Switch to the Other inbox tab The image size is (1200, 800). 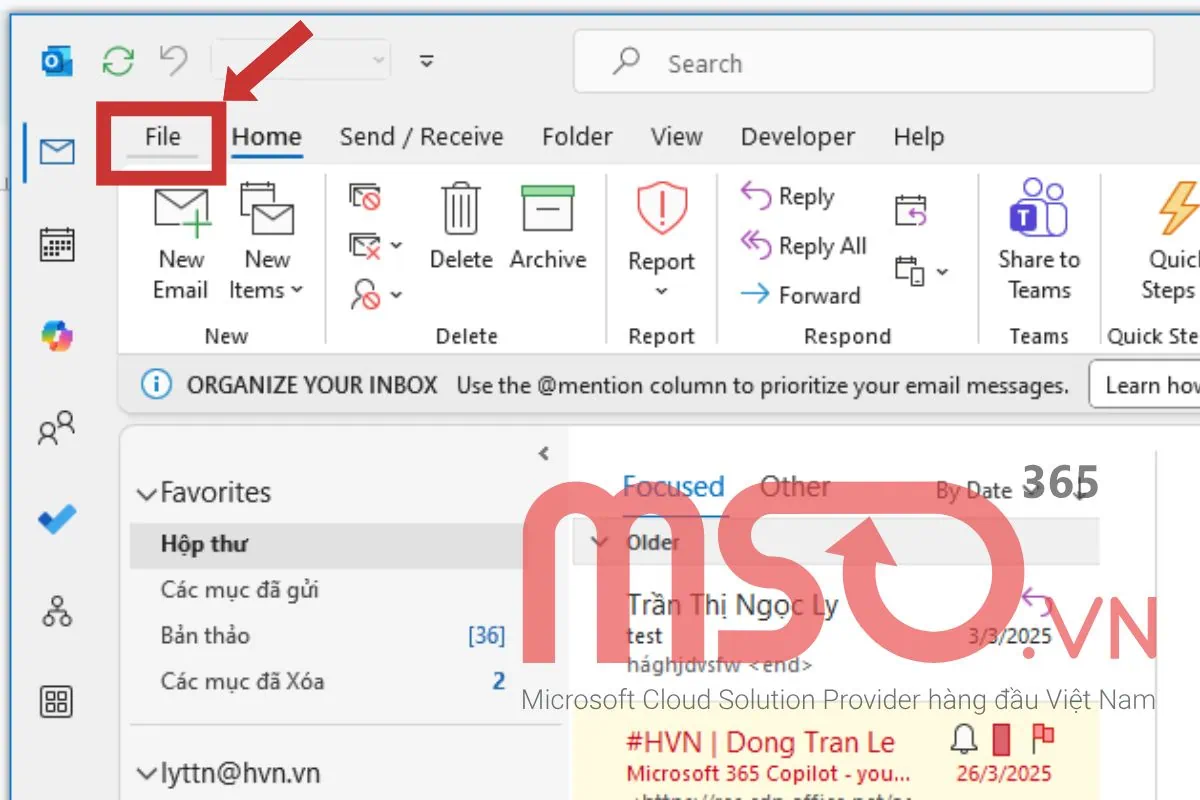[795, 487]
